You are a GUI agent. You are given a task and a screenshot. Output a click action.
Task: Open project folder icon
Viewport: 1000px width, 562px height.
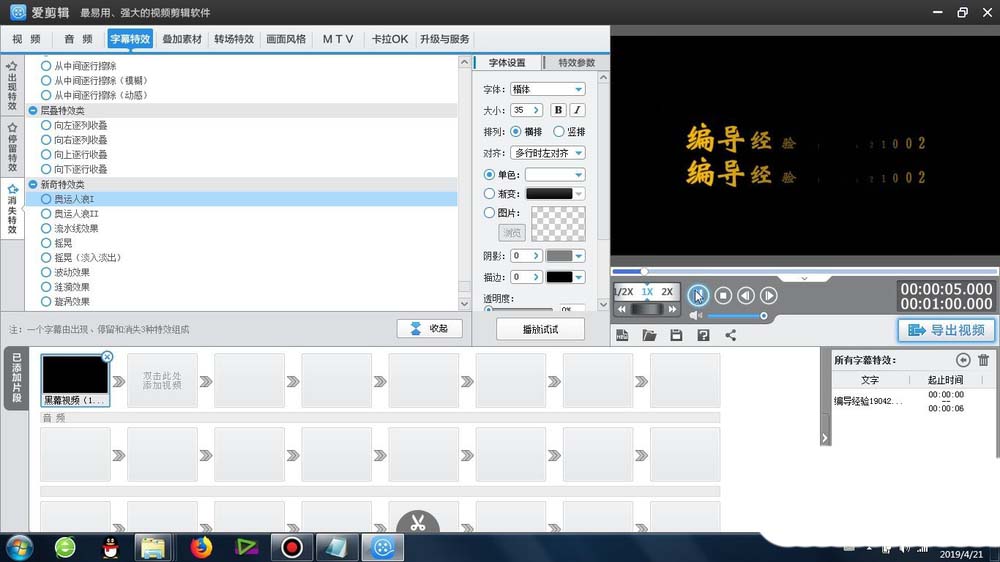pyautogui.click(x=649, y=336)
